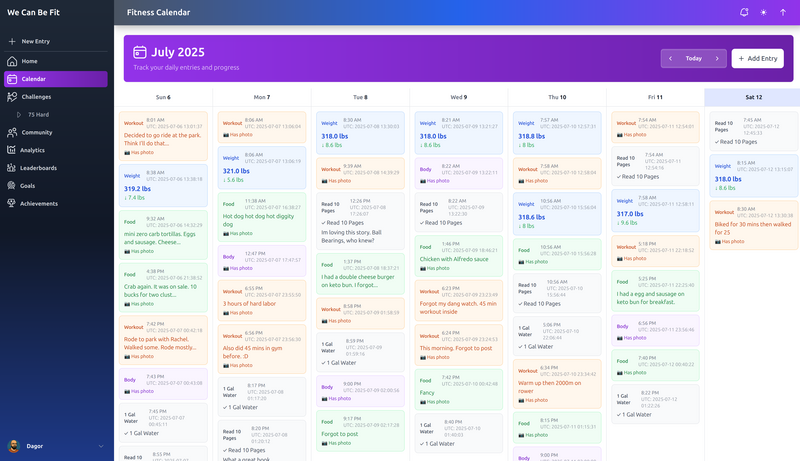Open the Analytics menu item

(56, 150)
